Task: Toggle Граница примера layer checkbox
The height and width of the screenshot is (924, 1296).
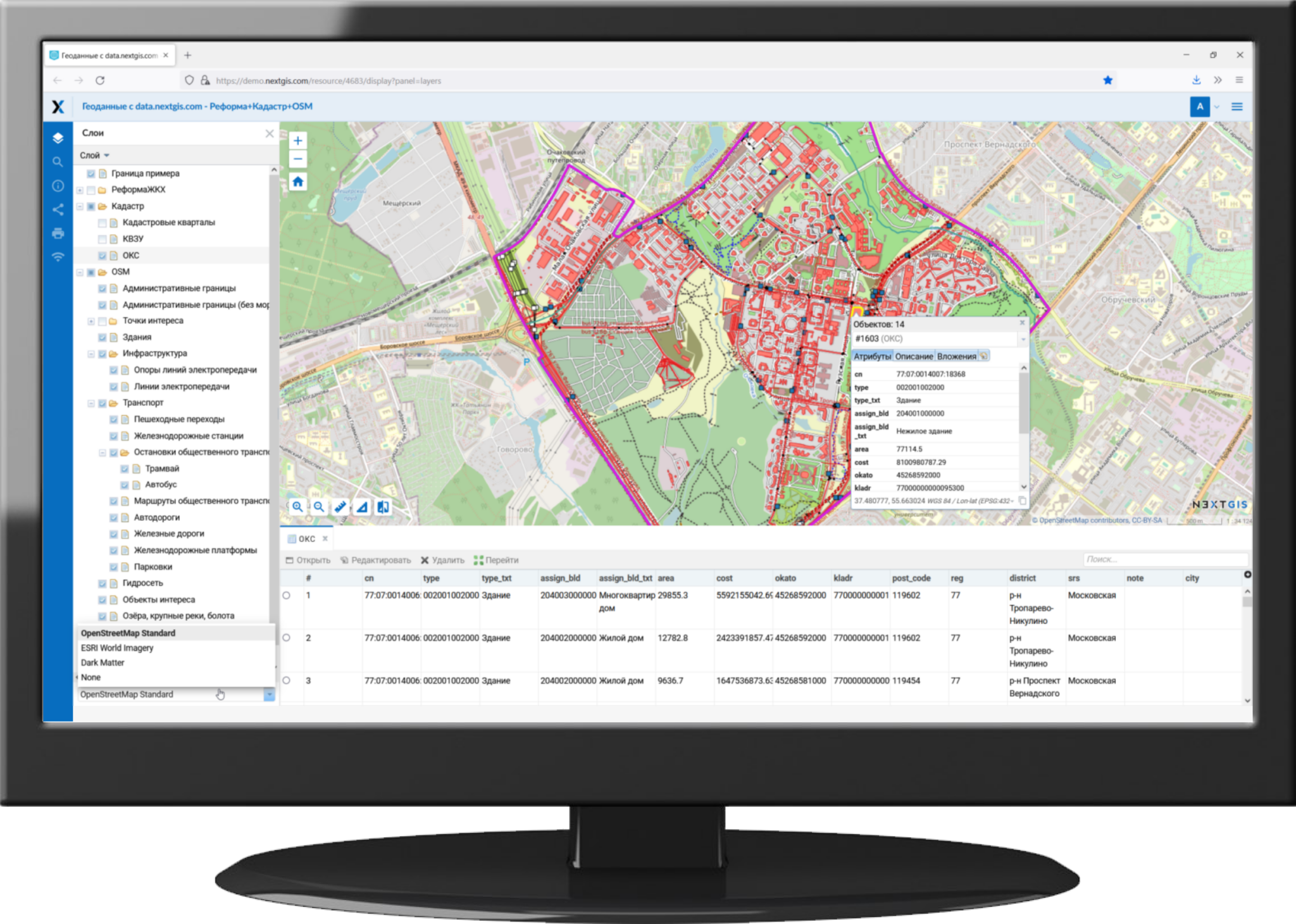Action: click(91, 173)
